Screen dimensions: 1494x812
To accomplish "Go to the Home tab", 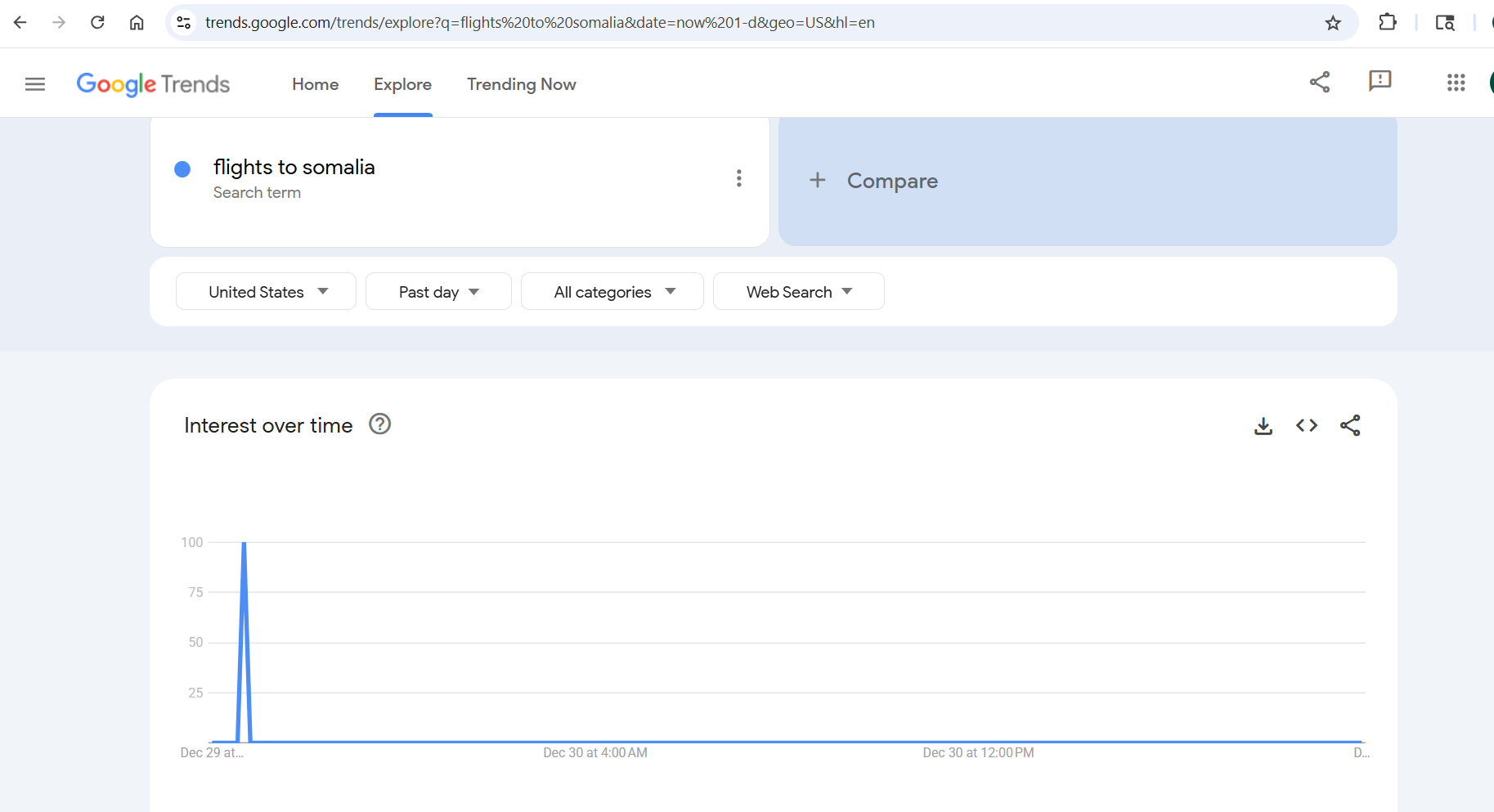I will (x=315, y=84).
